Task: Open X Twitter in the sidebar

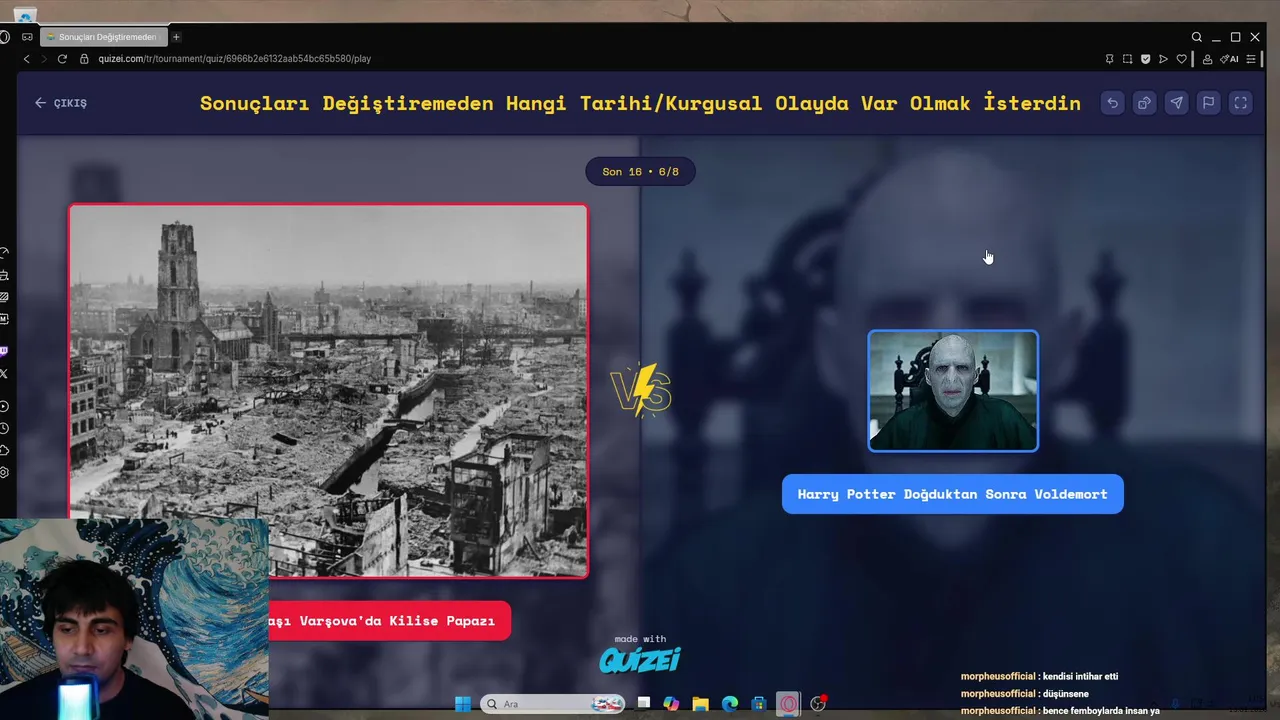Action: [5, 373]
